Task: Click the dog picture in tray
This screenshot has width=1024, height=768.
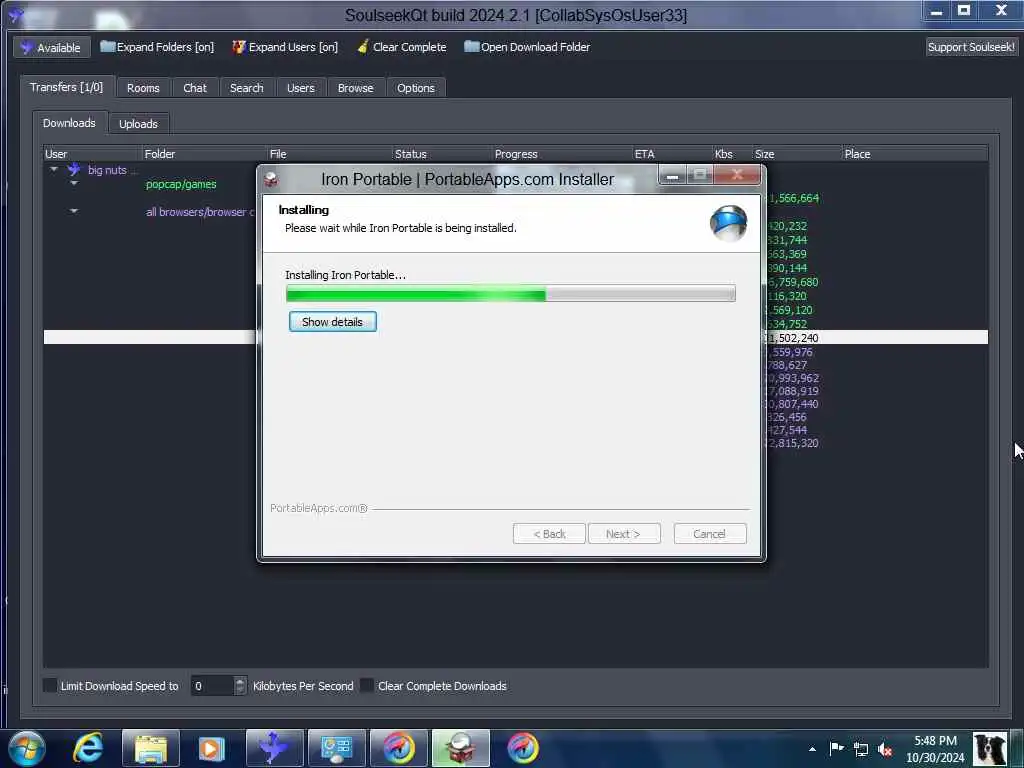Action: tap(990, 748)
